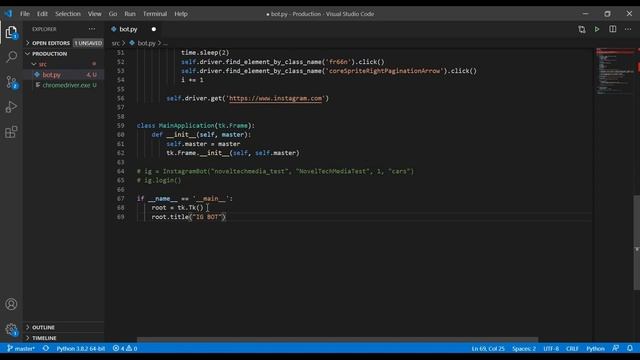The image size is (640, 360).
Task: Click the class MainApplication definition line
Action: click(x=196, y=126)
